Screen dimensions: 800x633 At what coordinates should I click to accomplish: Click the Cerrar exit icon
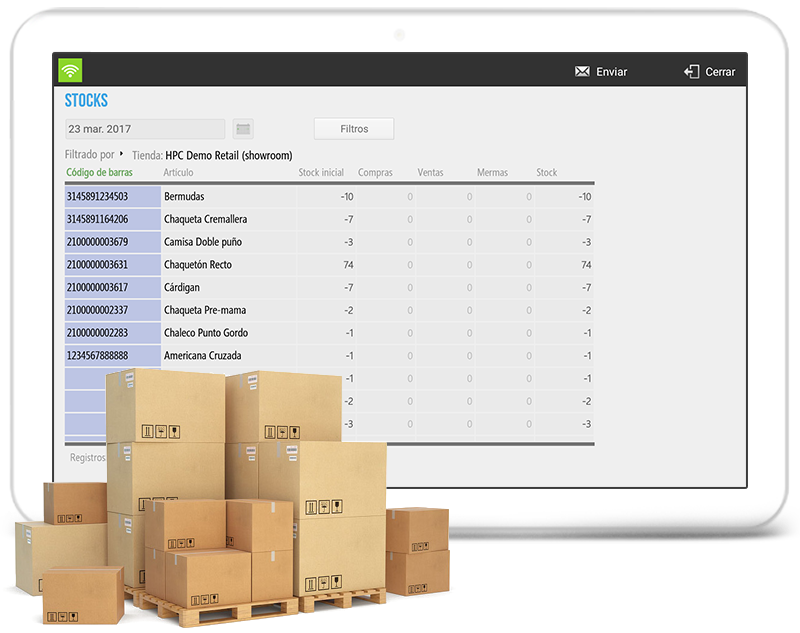[691, 72]
